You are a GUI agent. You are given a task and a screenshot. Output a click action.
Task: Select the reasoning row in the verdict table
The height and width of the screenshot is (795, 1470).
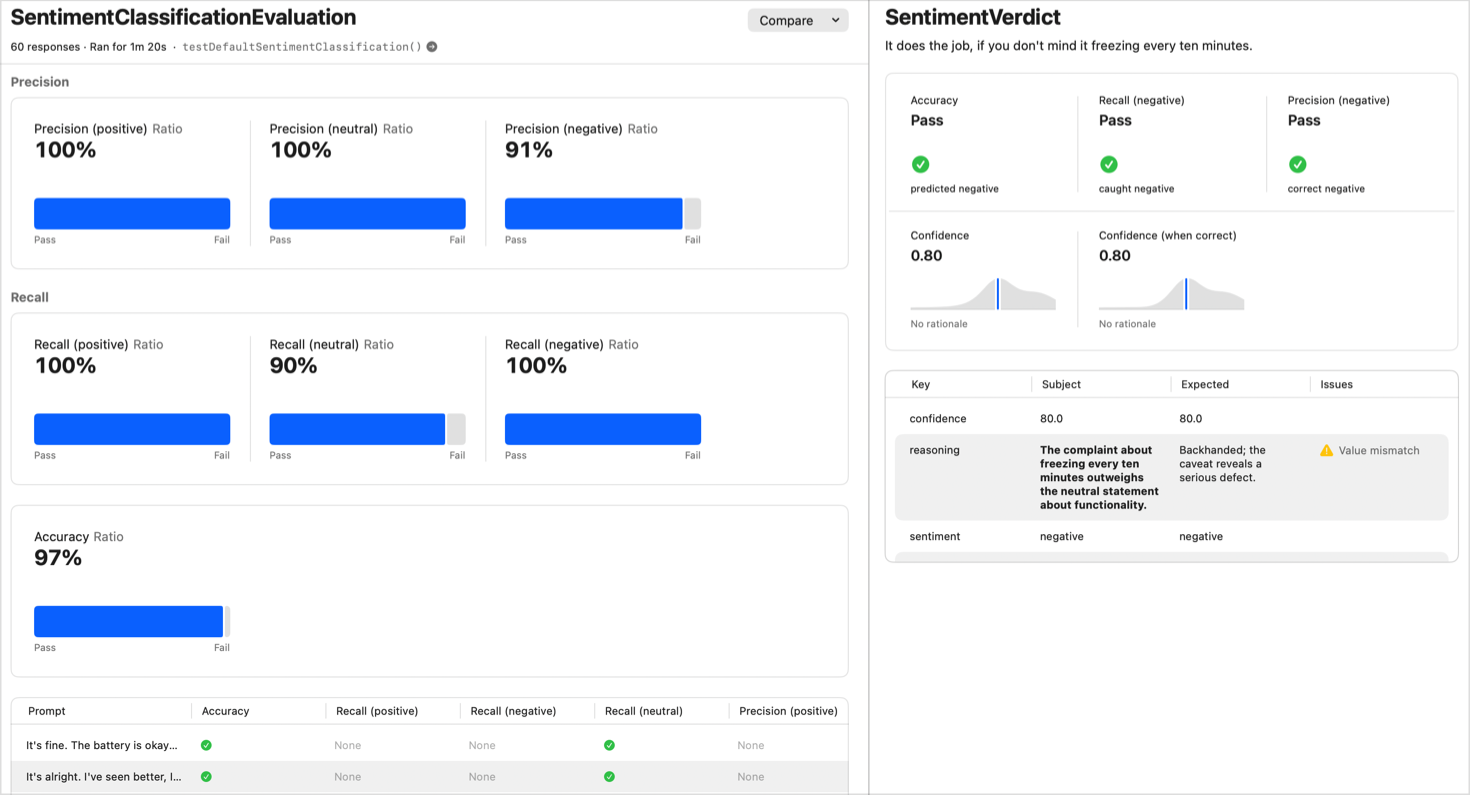1171,477
